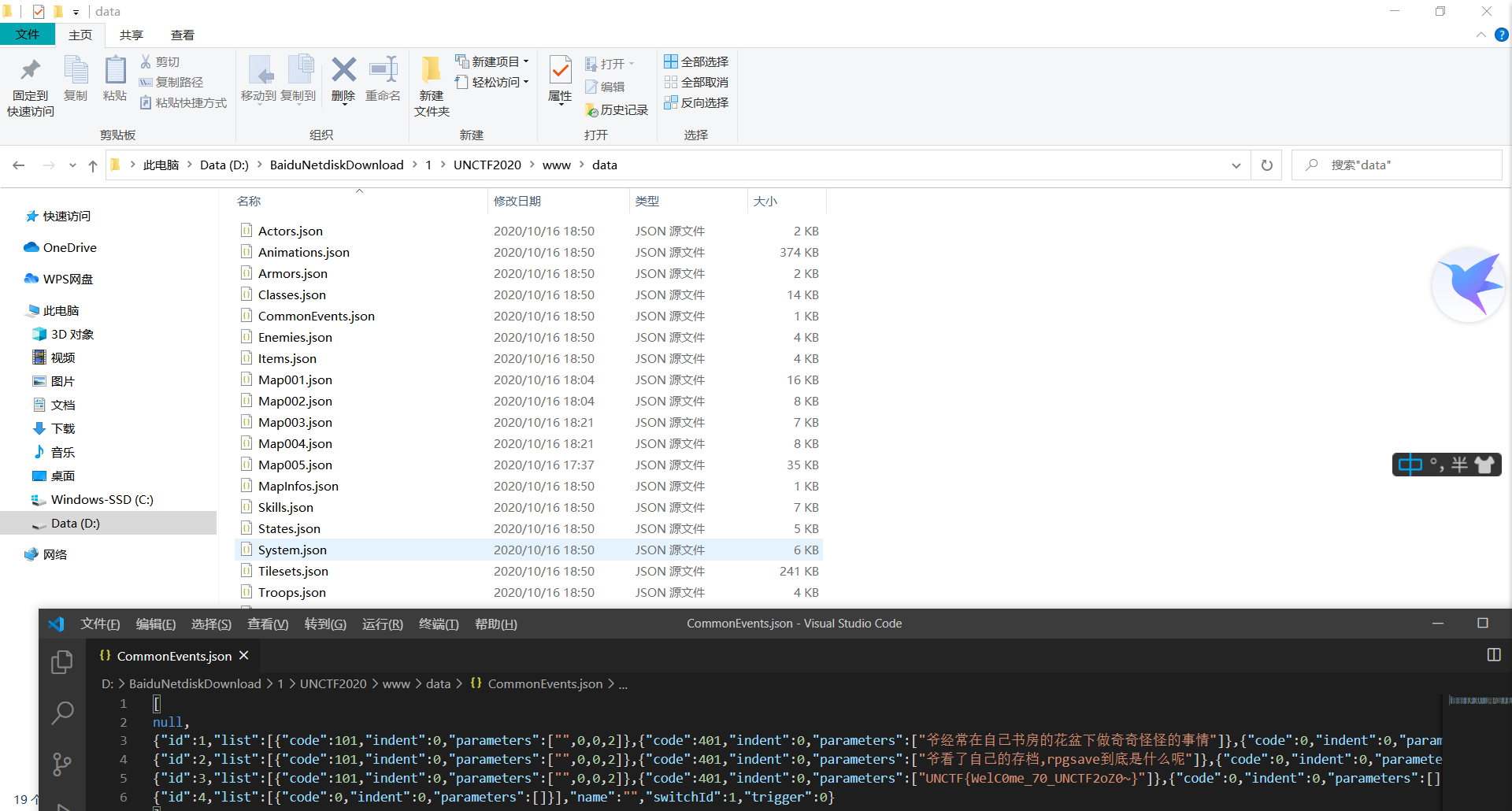This screenshot has width=1512, height=811.
Task: Go up one folder level
Action: pyautogui.click(x=93, y=165)
